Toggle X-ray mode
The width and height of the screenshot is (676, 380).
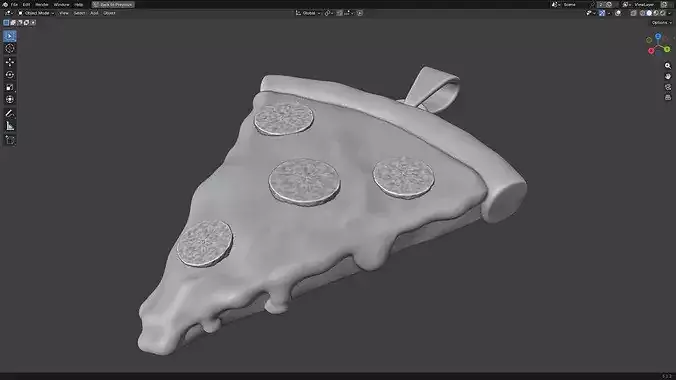[634, 13]
